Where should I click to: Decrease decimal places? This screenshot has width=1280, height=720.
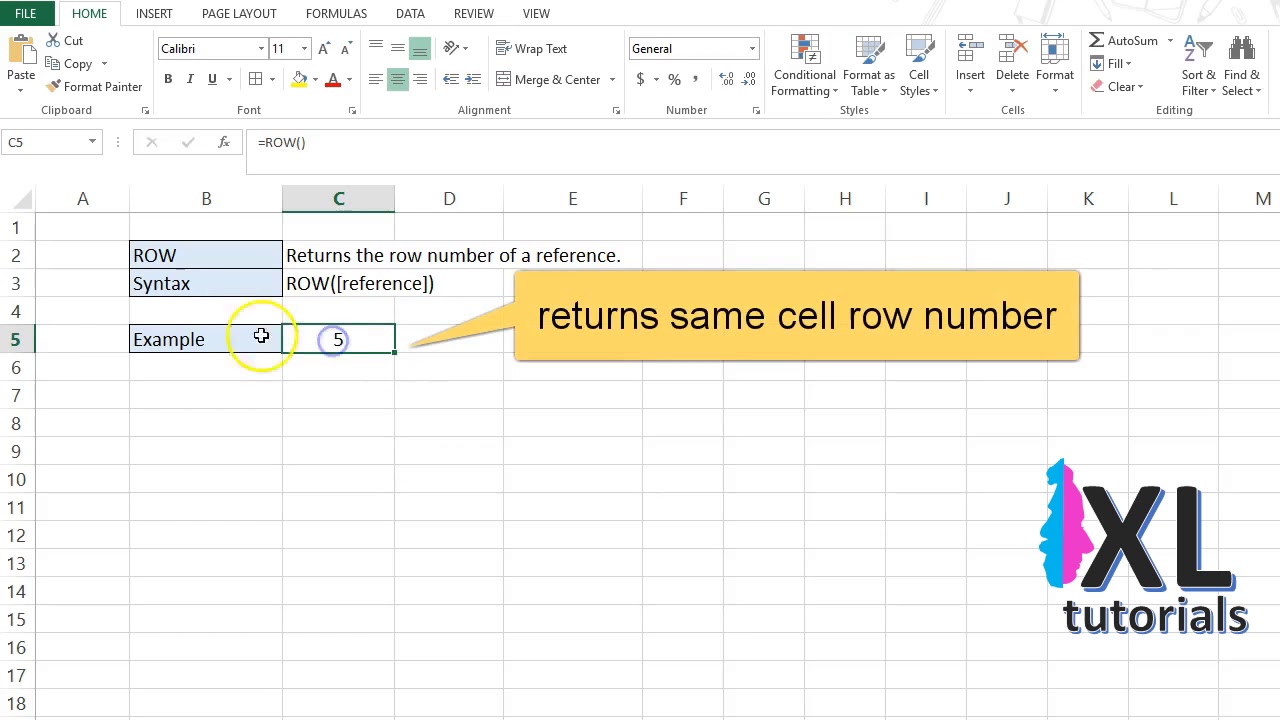pyautogui.click(x=748, y=80)
